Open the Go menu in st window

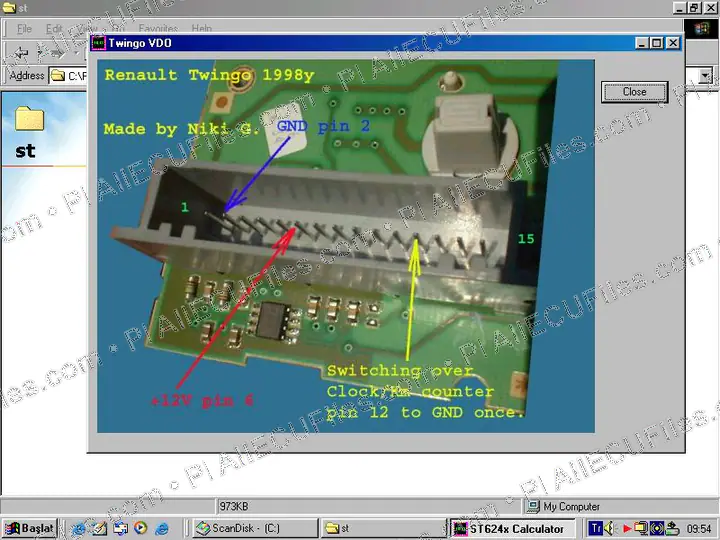118,29
